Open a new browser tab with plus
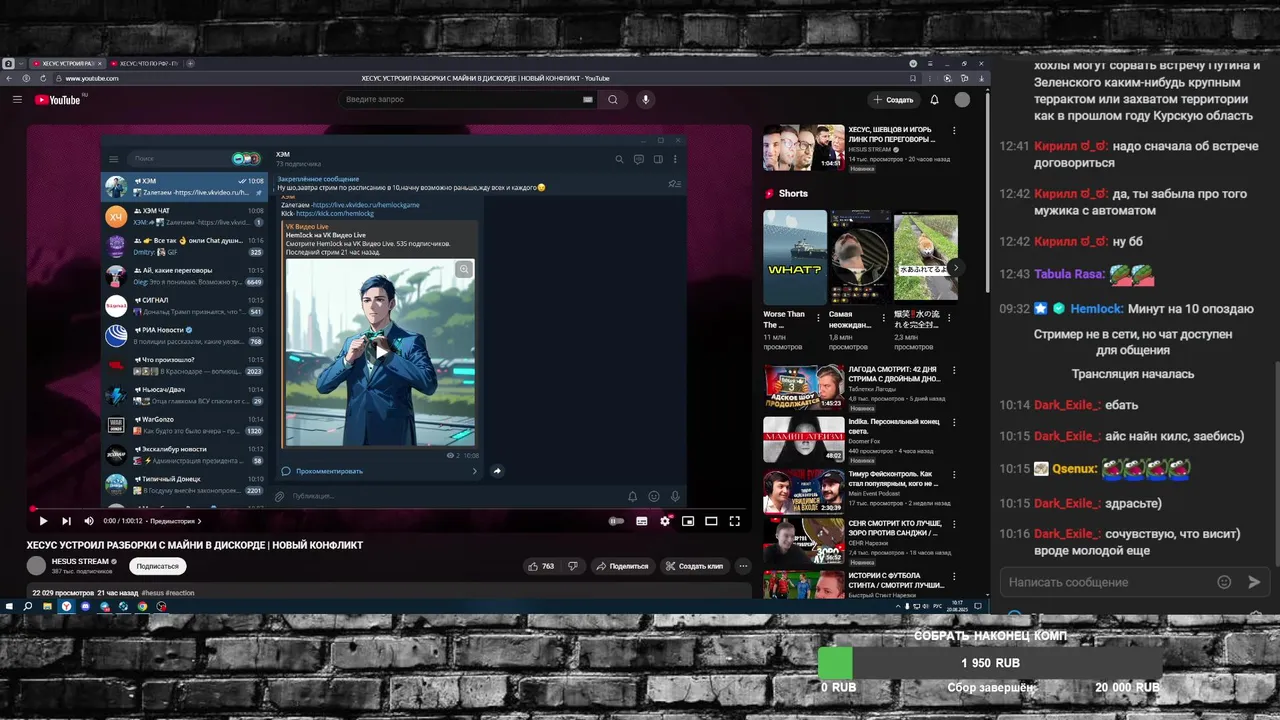Viewport: 1280px width, 720px height. pos(190,63)
